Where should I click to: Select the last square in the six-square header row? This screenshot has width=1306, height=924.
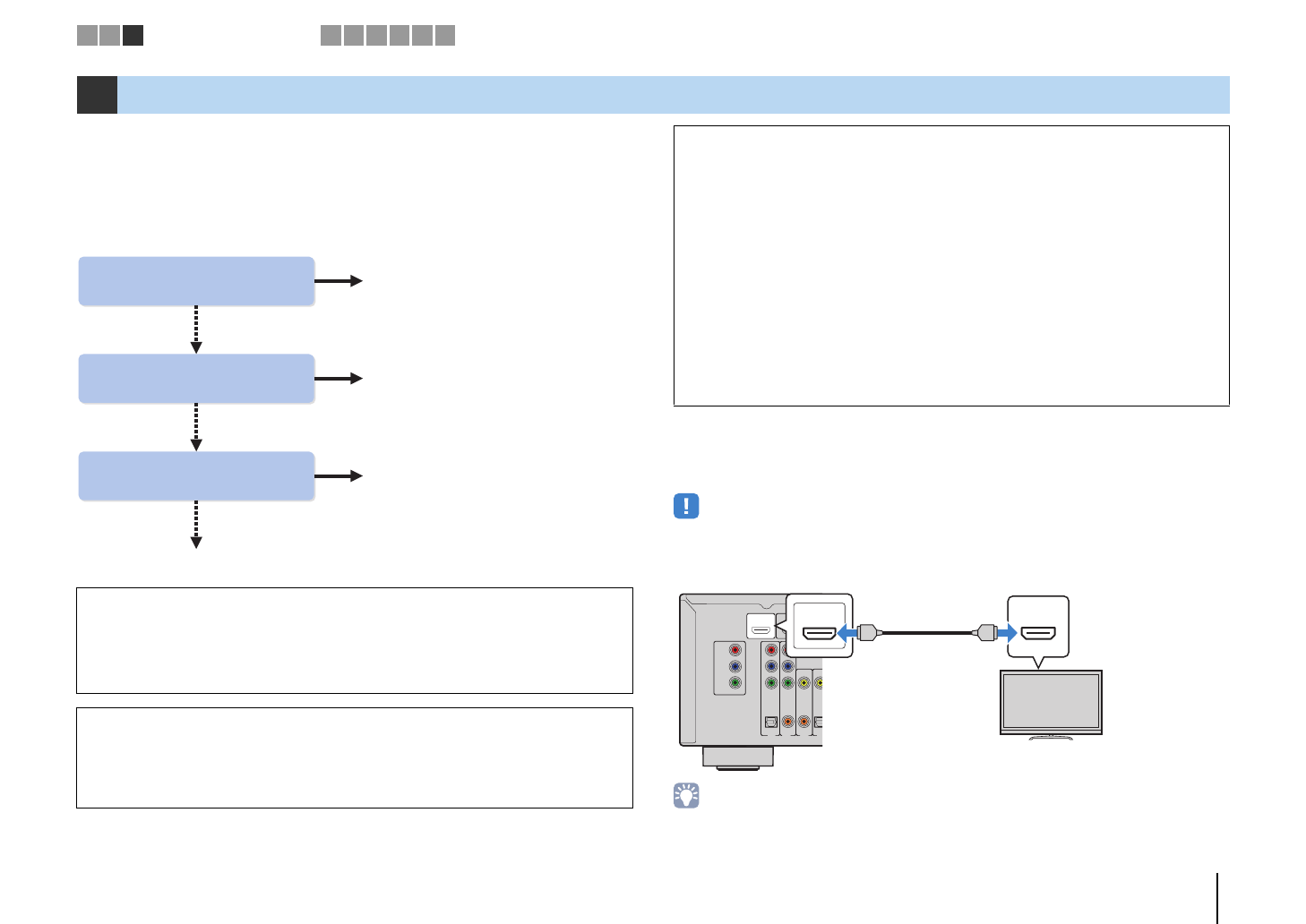click(445, 35)
